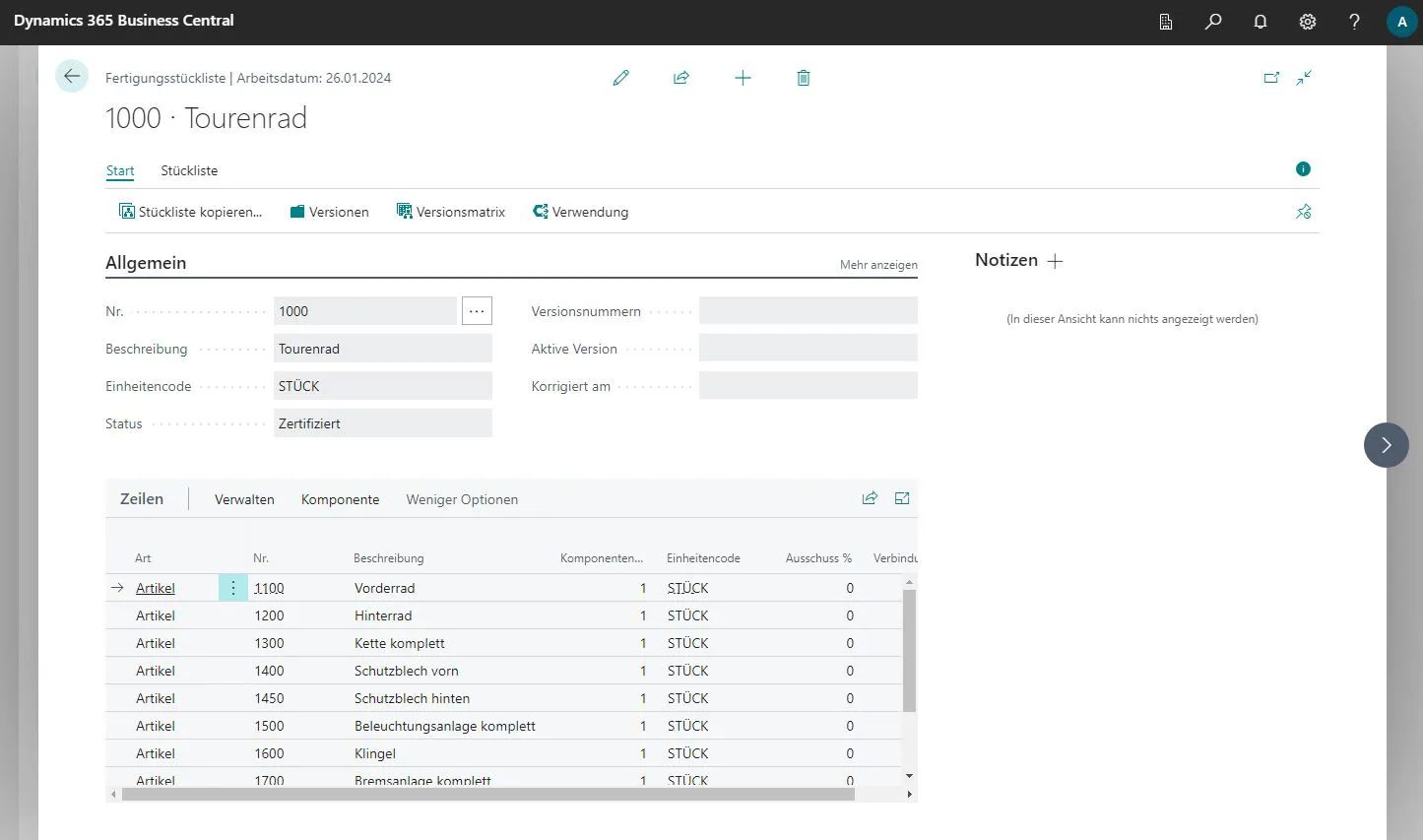Select cell Kette komplett
The width and height of the screenshot is (1423, 840).
click(400, 643)
